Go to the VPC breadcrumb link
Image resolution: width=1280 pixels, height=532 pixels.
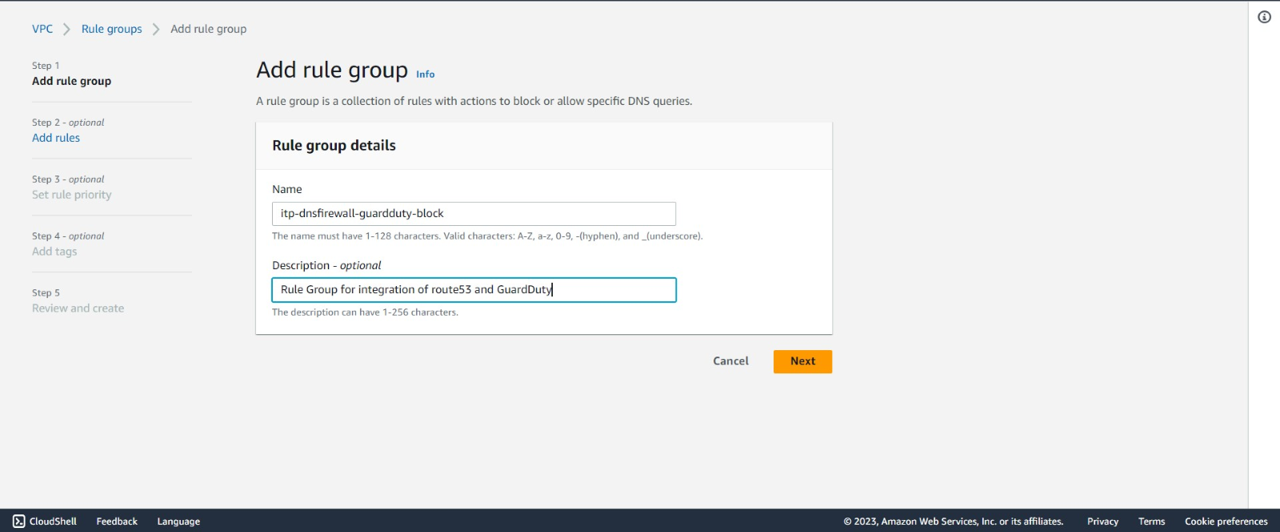click(x=42, y=29)
